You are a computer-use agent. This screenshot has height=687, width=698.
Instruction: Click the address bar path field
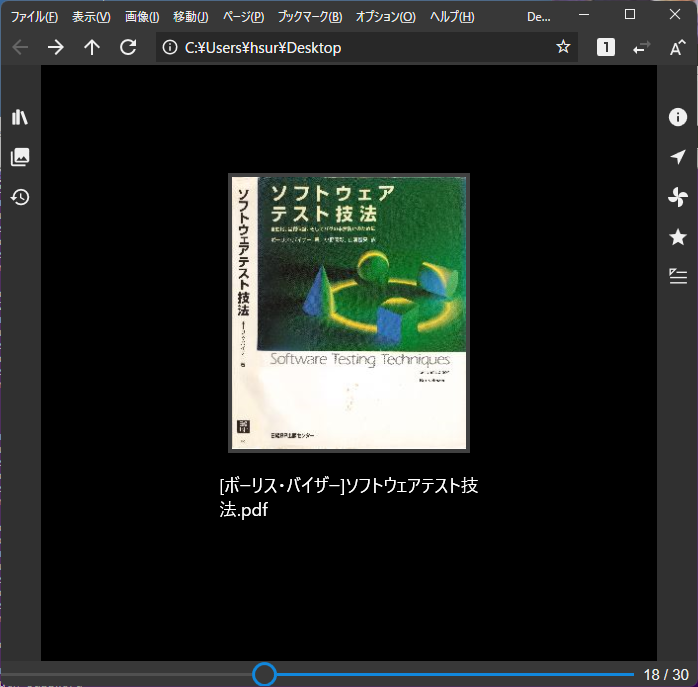(x=360, y=47)
